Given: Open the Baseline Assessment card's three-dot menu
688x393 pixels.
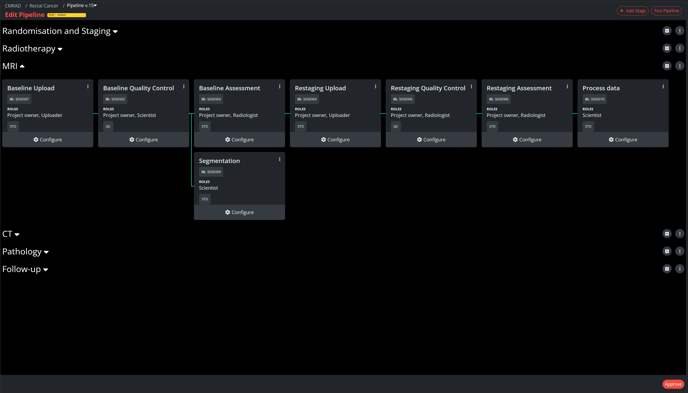Looking at the screenshot, I should click(x=280, y=86).
